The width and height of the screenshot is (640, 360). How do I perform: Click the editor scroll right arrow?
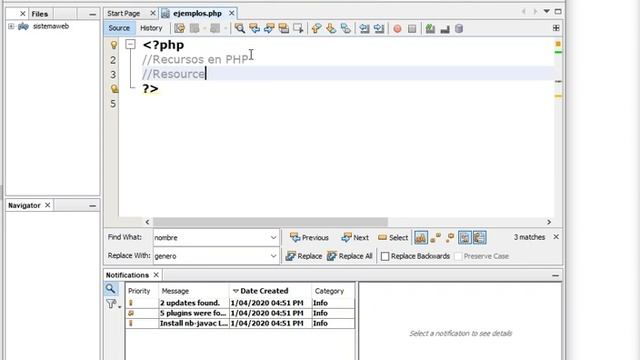pos(549,222)
